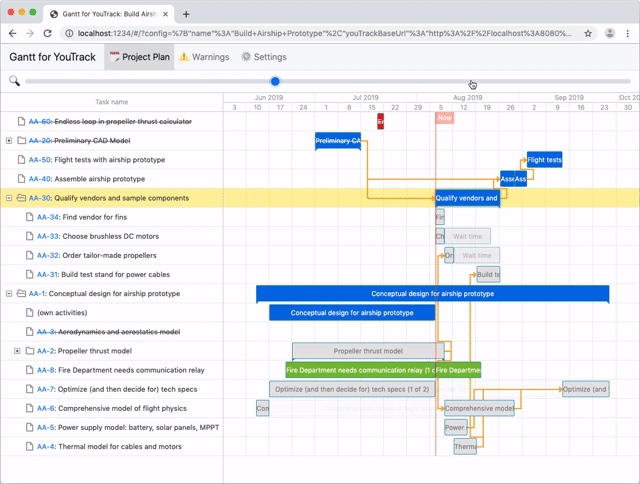Open issue link AA-40
The height and width of the screenshot is (484, 640).
pyautogui.click(x=40, y=179)
